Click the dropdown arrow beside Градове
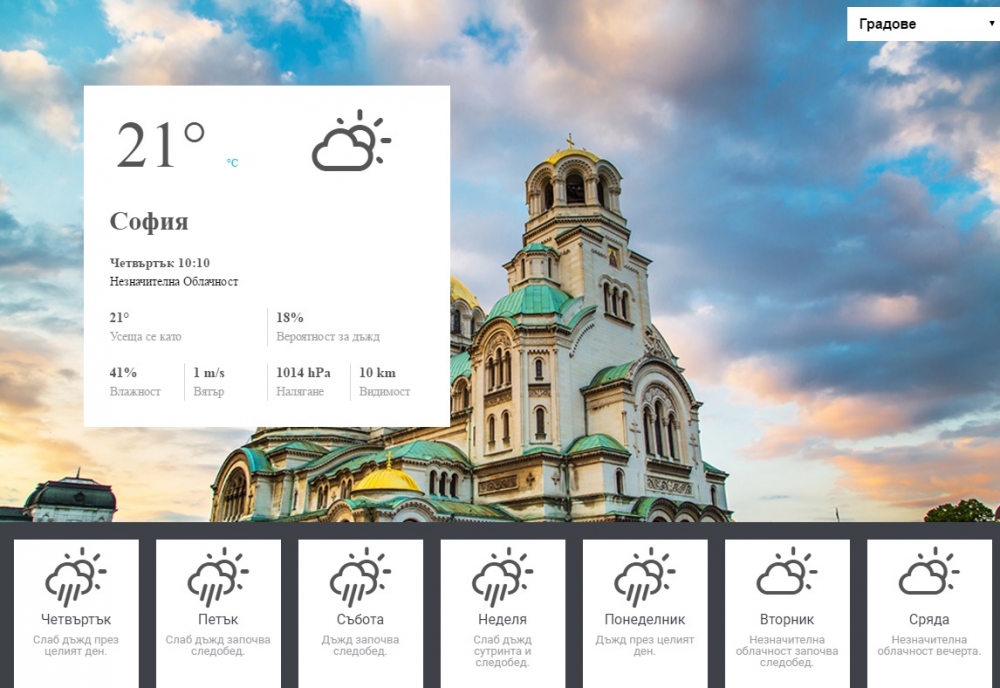This screenshot has height=688, width=1000. (x=992, y=24)
